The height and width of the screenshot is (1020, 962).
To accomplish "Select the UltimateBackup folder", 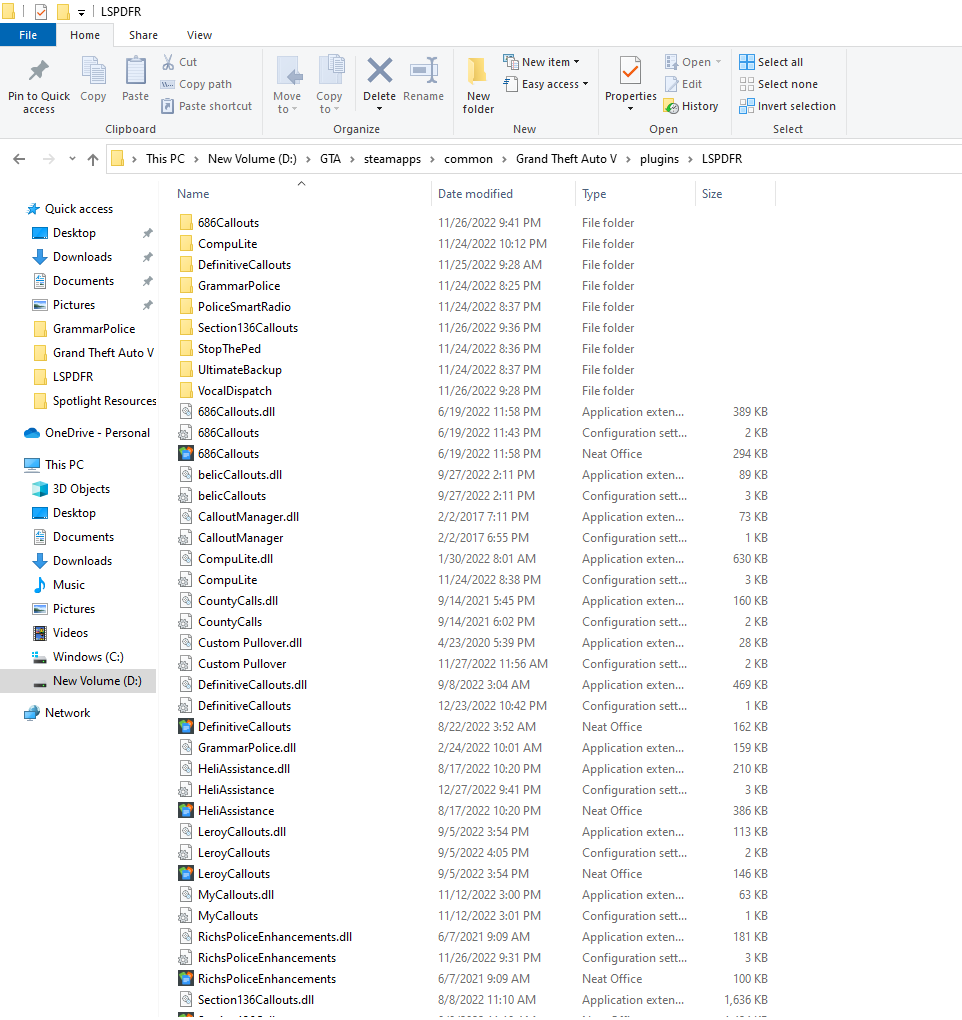I will 239,369.
